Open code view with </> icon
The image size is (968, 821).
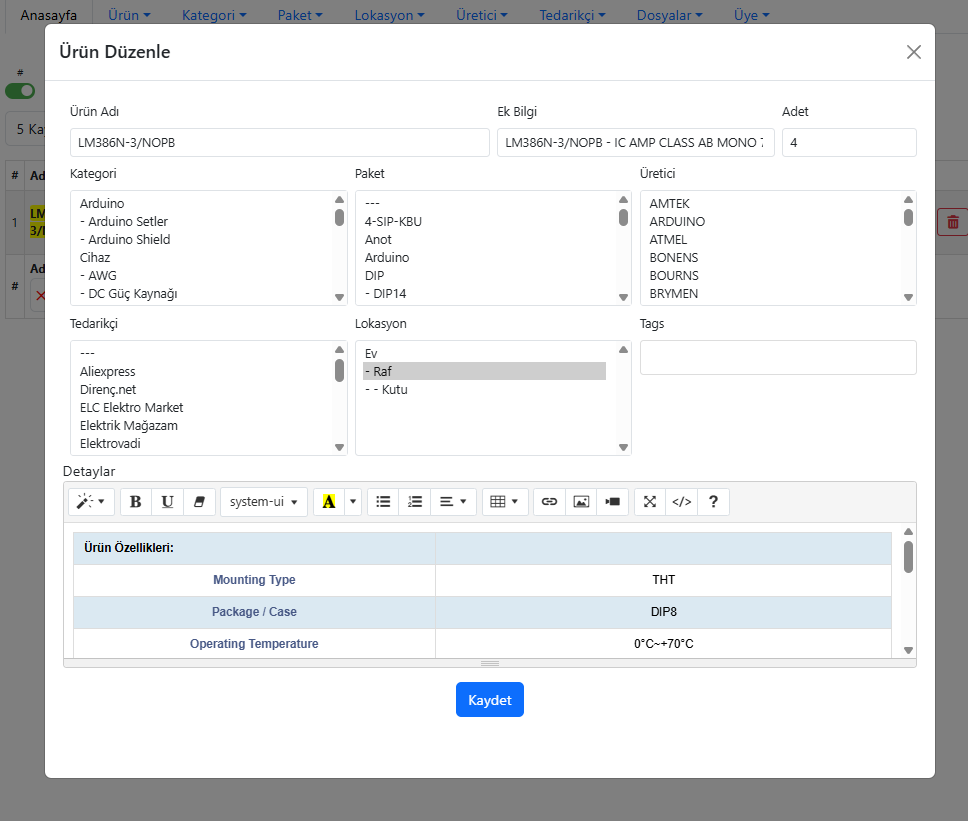(681, 502)
